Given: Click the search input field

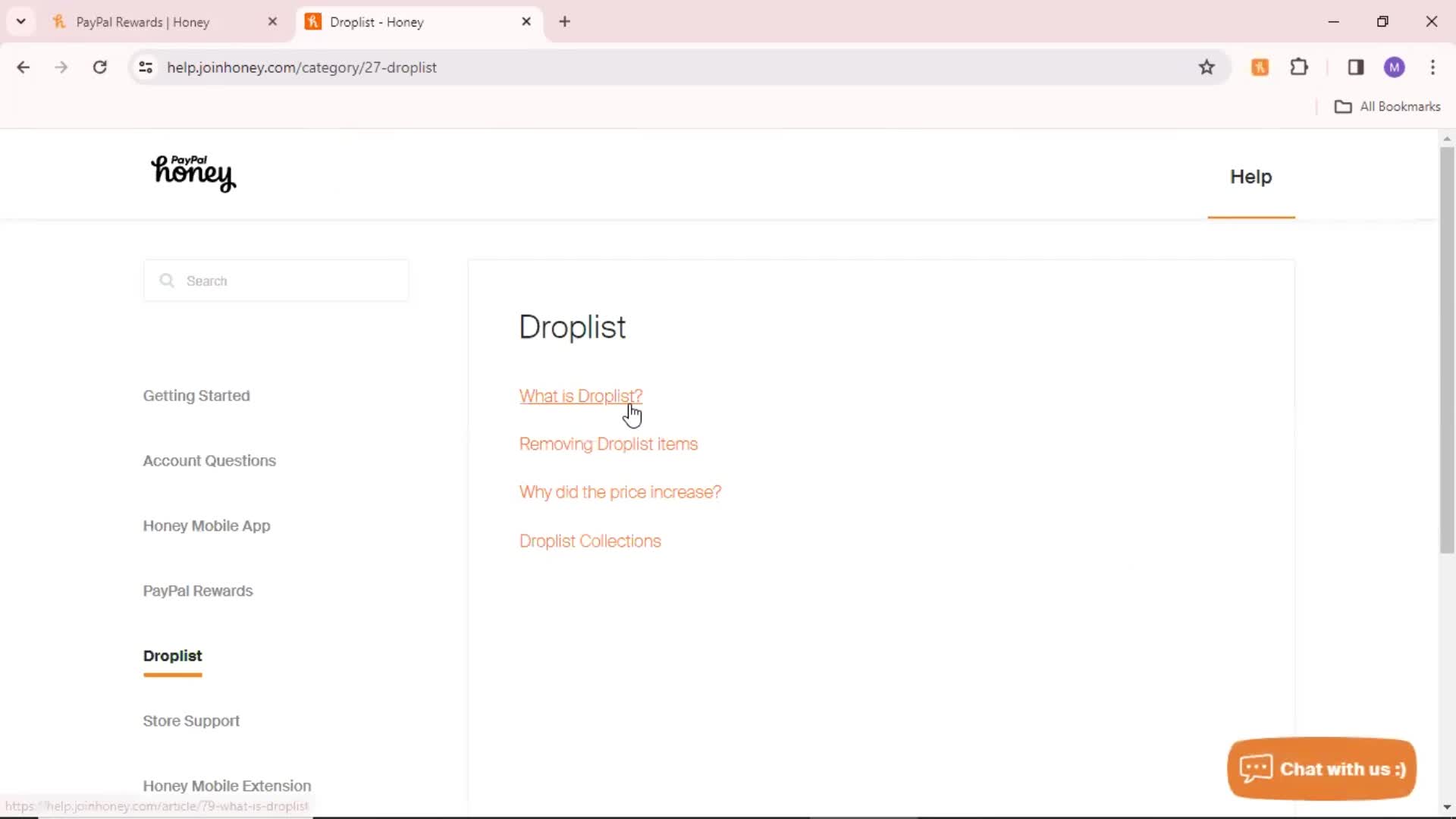Looking at the screenshot, I should click(277, 281).
